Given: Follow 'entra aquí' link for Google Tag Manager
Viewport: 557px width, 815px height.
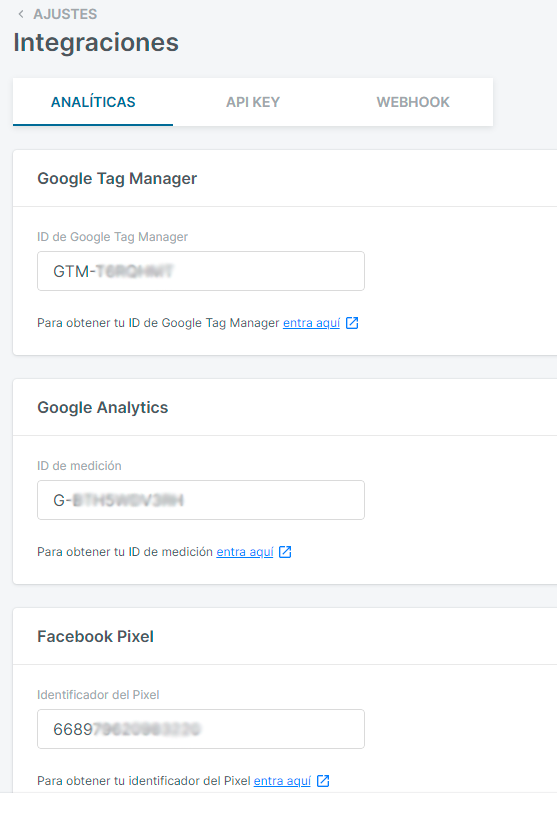Looking at the screenshot, I should pos(311,323).
